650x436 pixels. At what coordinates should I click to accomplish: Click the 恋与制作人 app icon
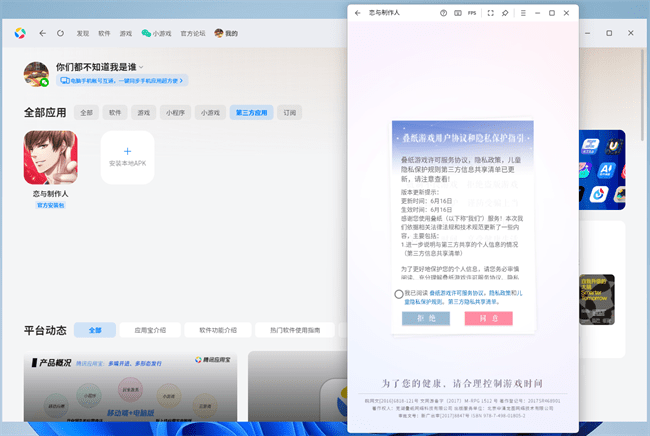tap(51, 157)
